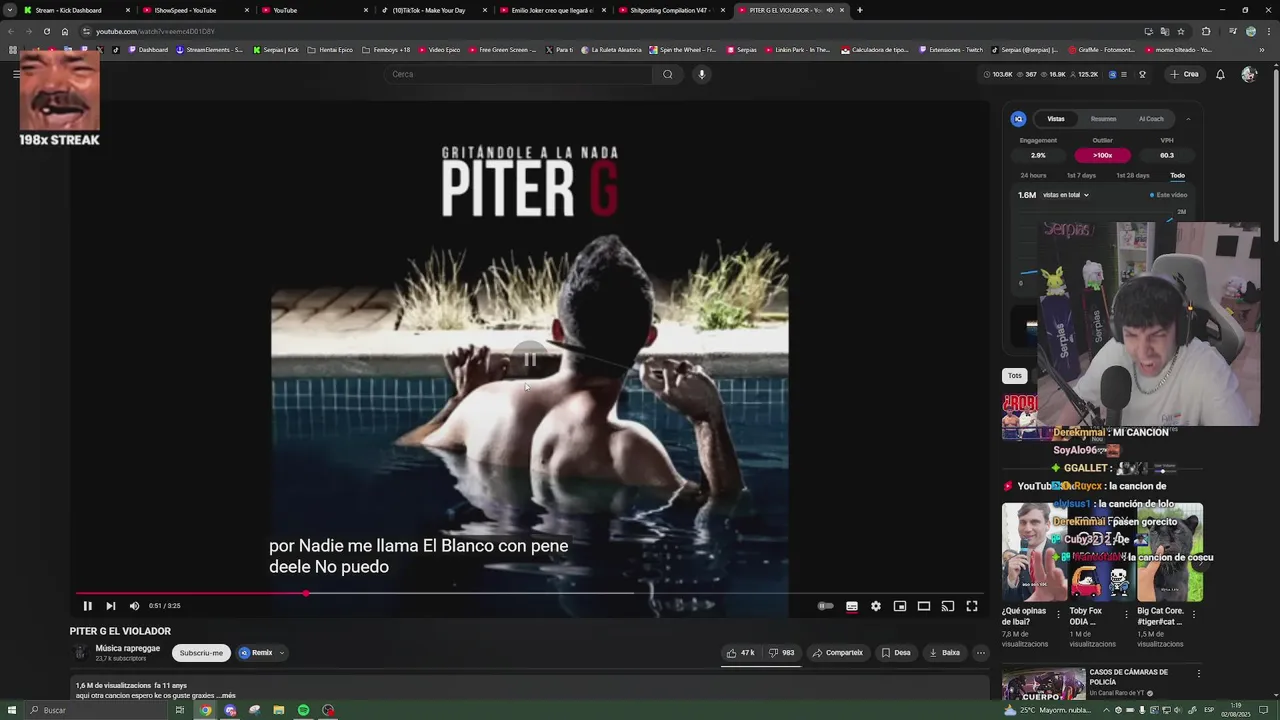Click the >100x Outlier badge
Screen dimensions: 1280x720
(x=1102, y=155)
